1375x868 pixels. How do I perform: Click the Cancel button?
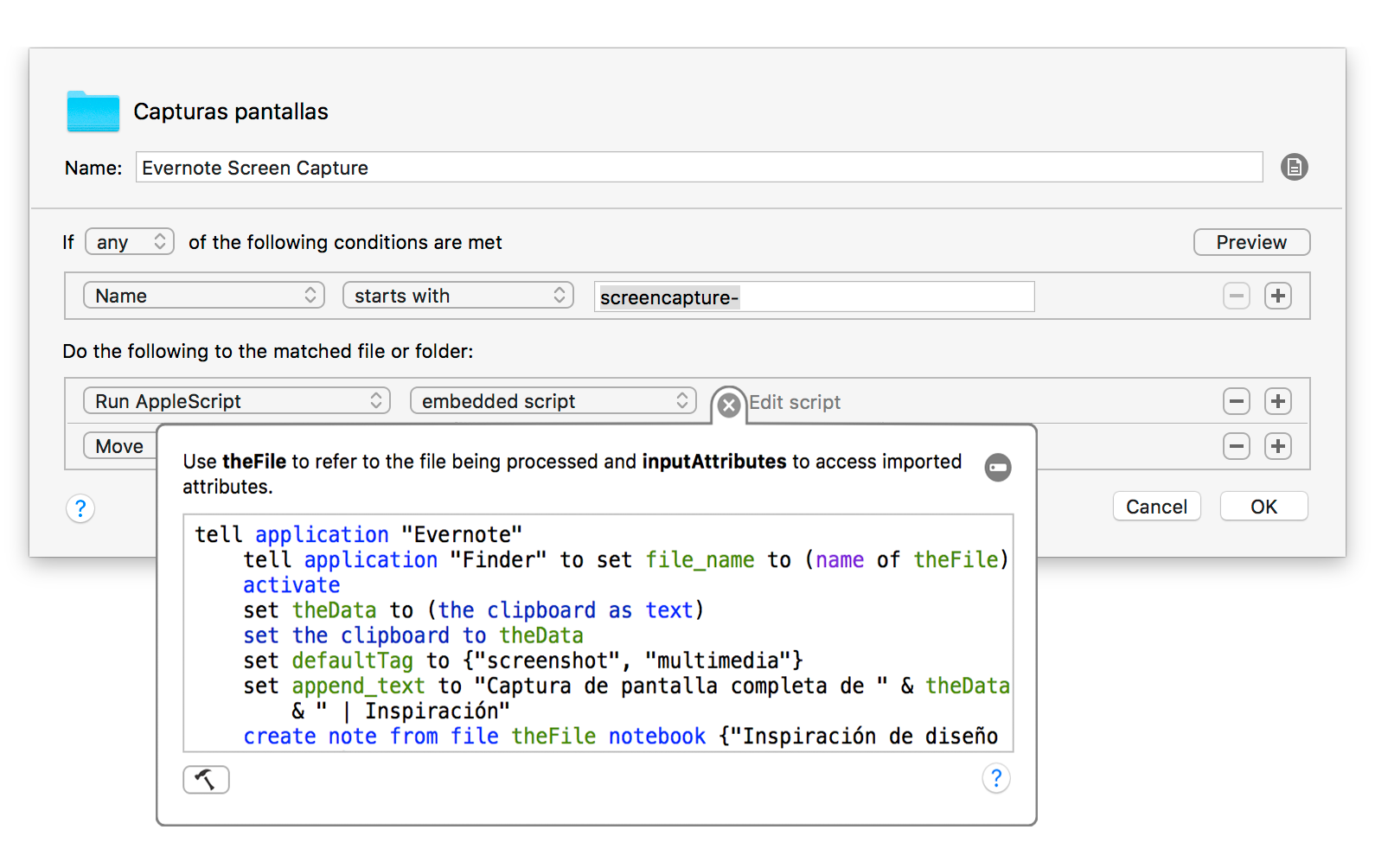(1156, 507)
